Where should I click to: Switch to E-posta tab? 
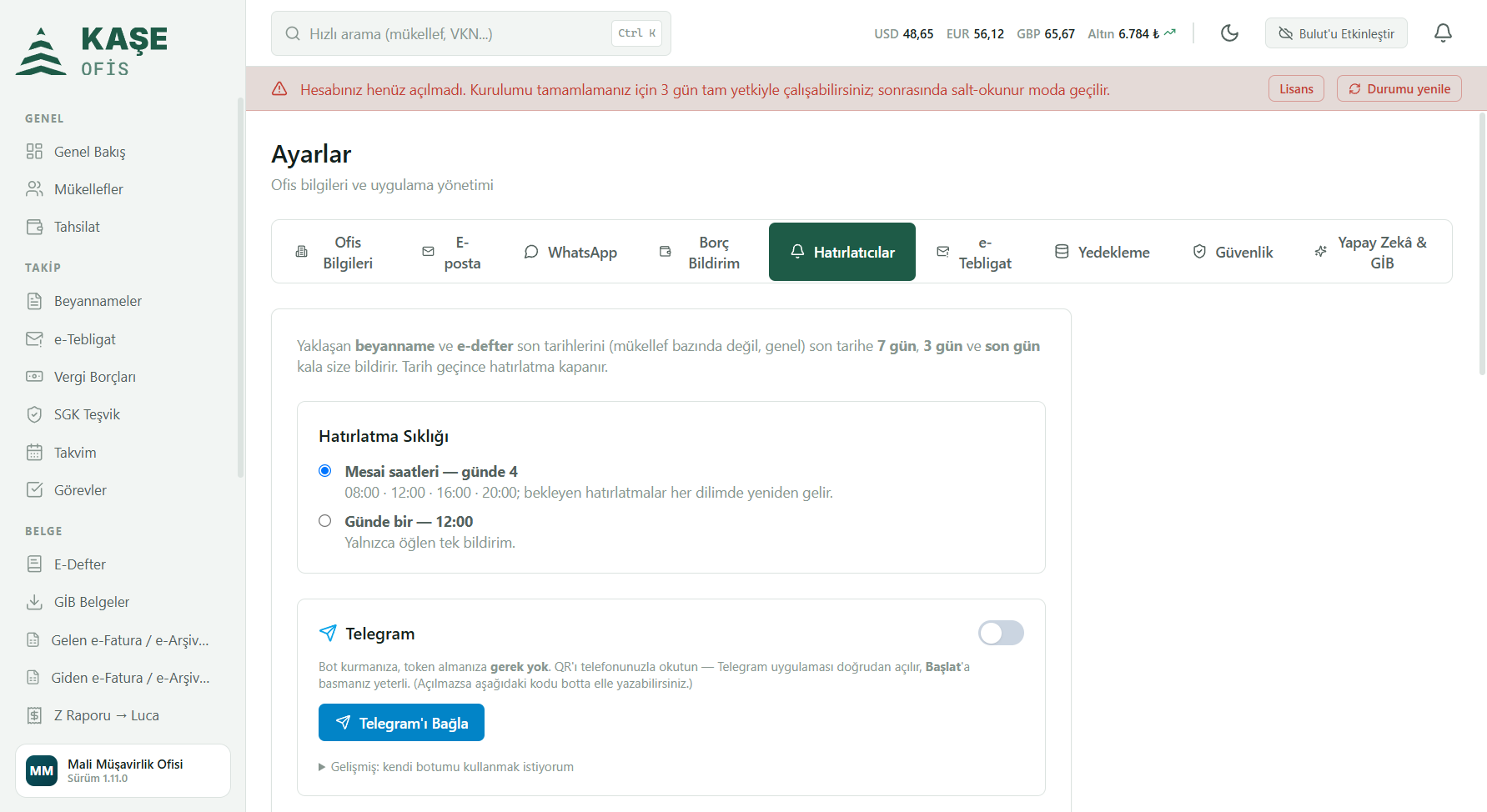tap(451, 252)
